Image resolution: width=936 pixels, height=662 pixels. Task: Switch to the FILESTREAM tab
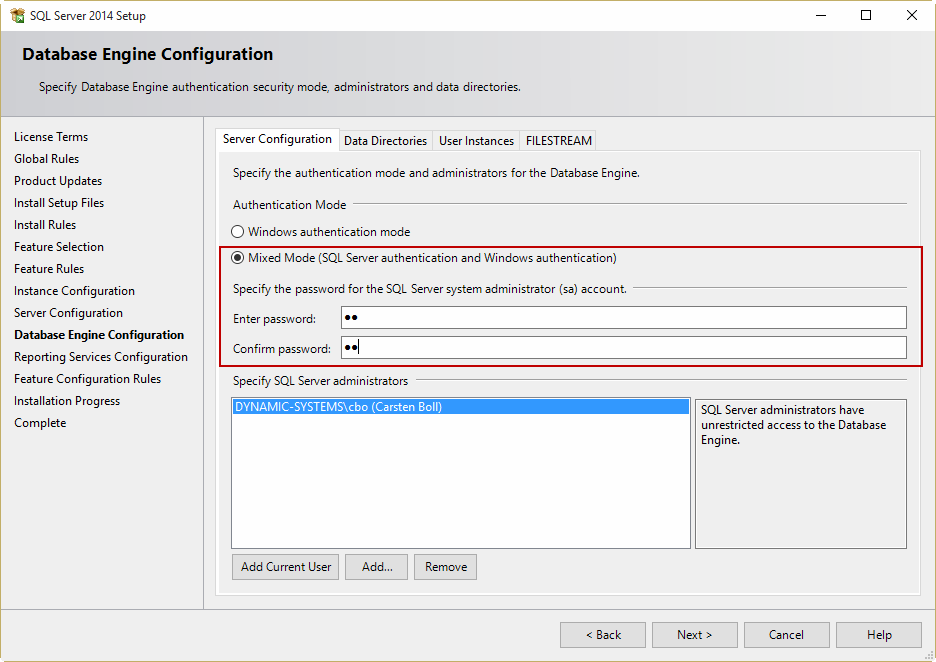tap(559, 141)
